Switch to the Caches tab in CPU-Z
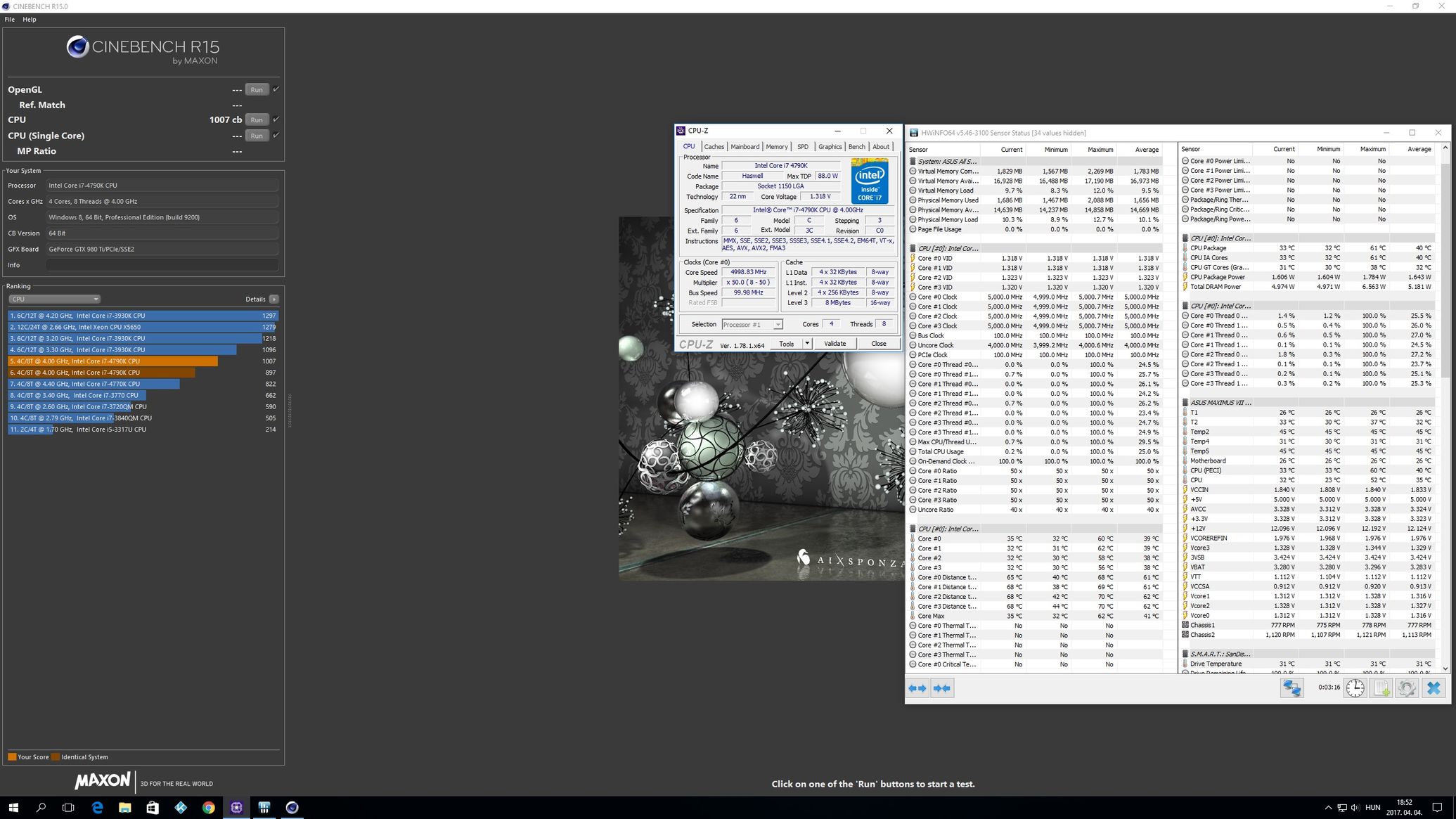Viewport: 1456px width, 819px height. coord(714,147)
